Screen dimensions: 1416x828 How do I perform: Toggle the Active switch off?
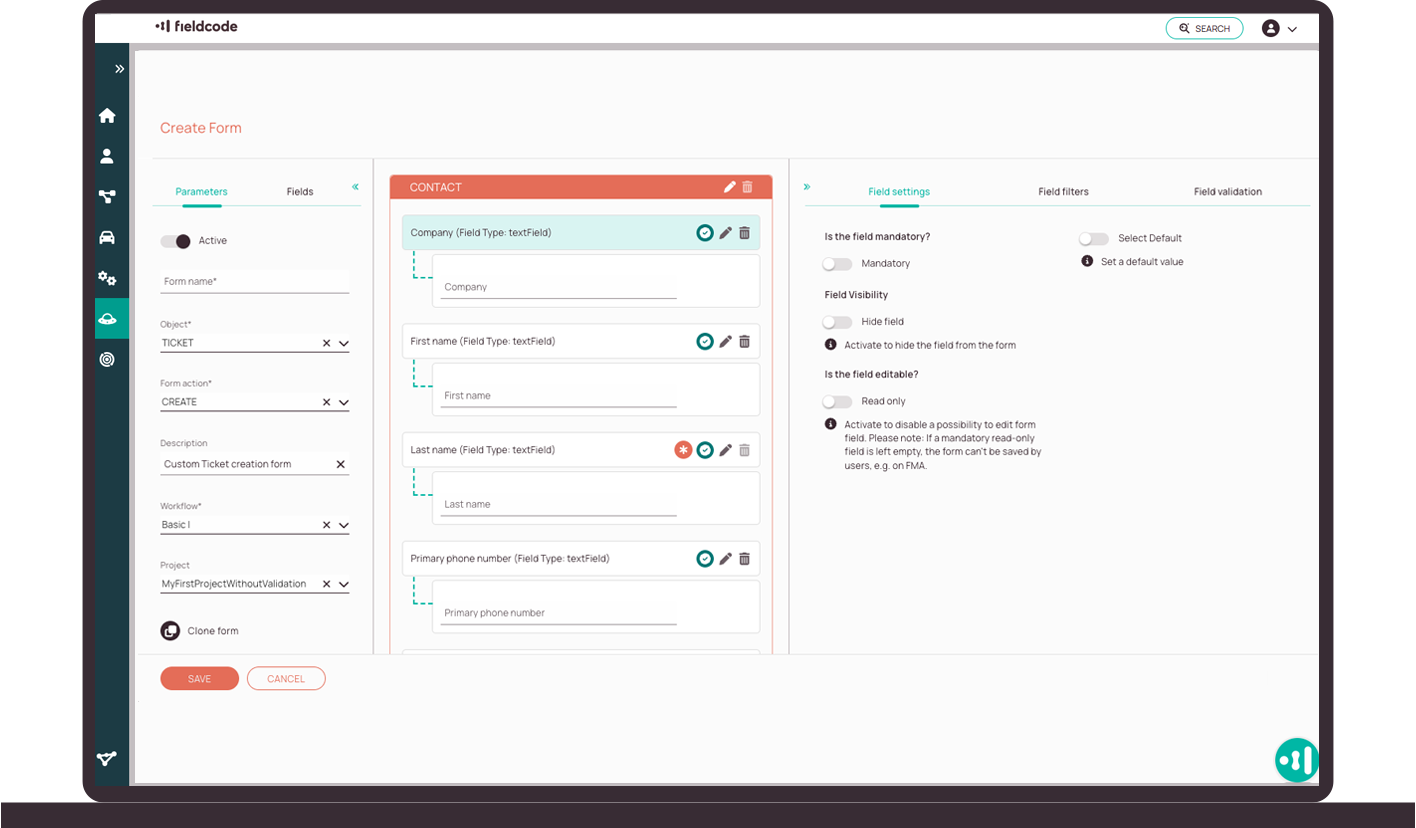coord(176,241)
